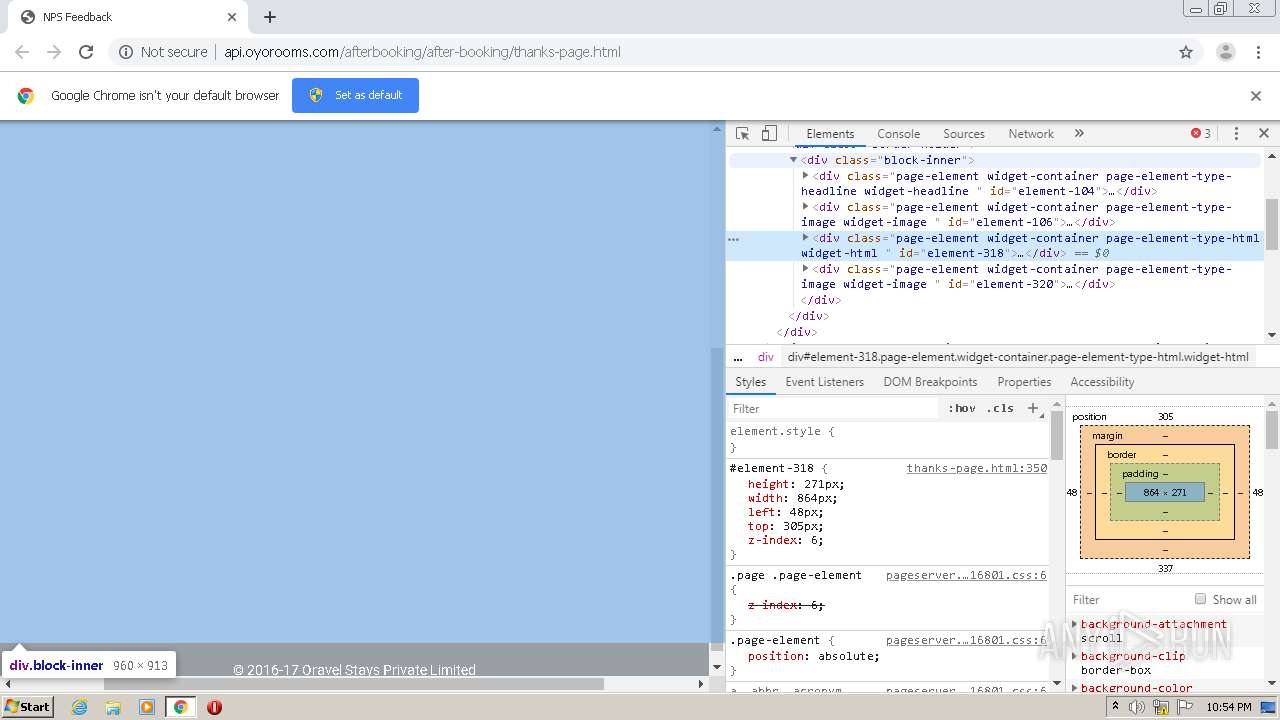Toggle the :hov element state button
Image resolution: width=1280 pixels, height=720 pixels.
(x=961, y=408)
